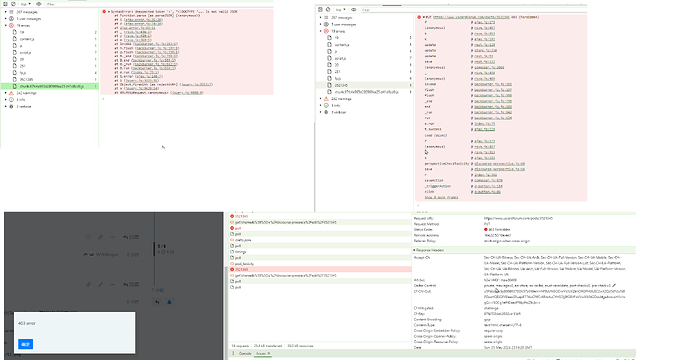The height and width of the screenshot is (360, 690).
Task: Close the Issues drawer tab
Action: click(x=269, y=353)
